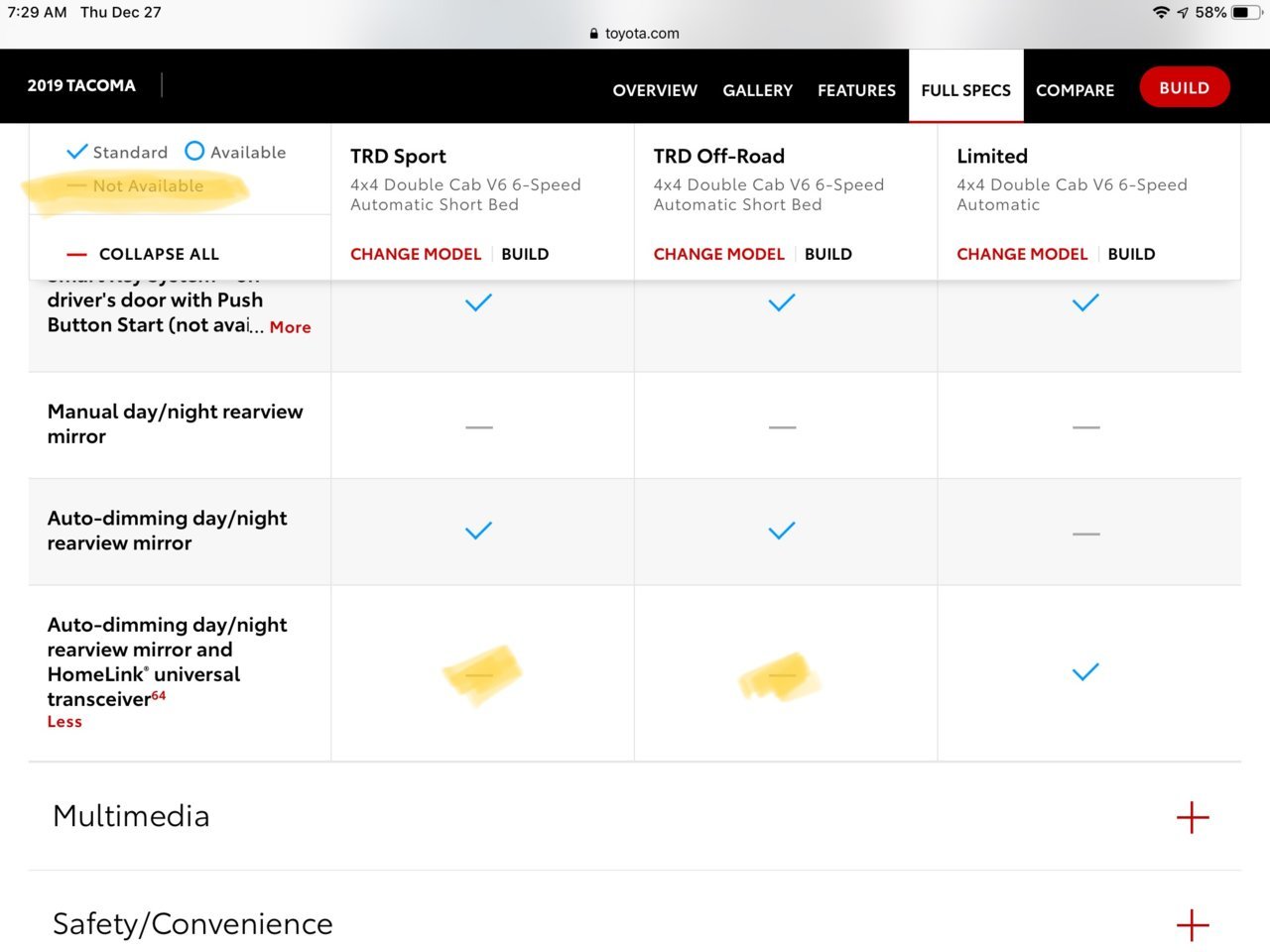Show More for Smart Key System row
The width and height of the screenshot is (1270, 952).
click(290, 327)
